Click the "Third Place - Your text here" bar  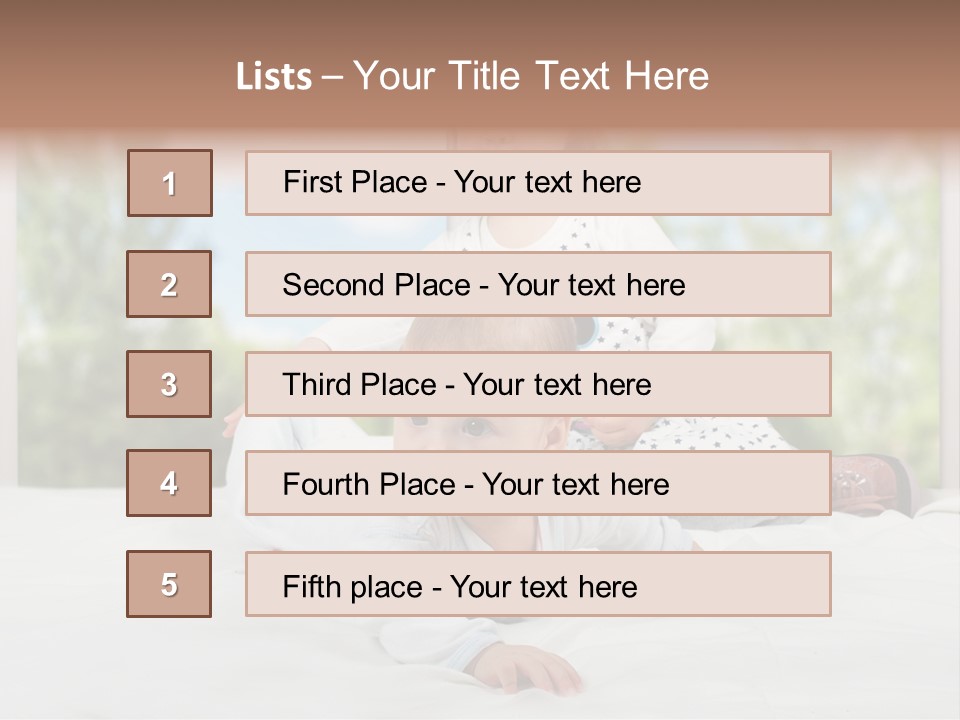538,384
